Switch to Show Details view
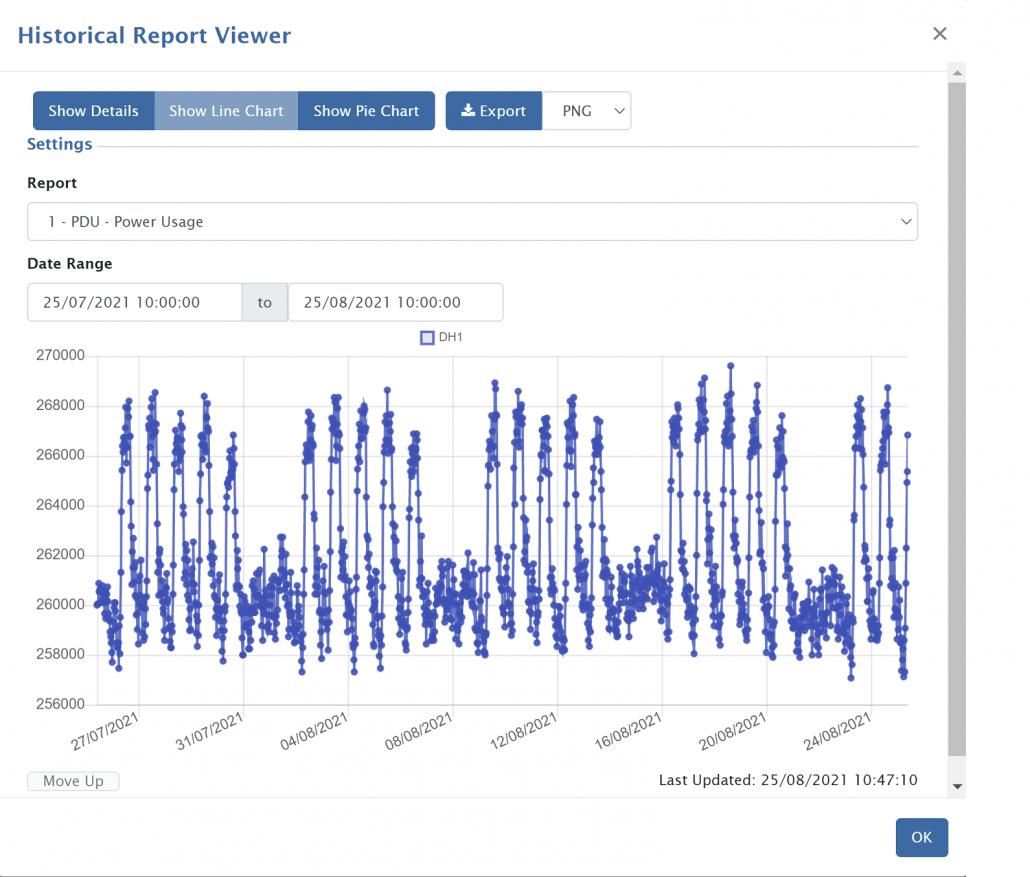 pos(93,111)
